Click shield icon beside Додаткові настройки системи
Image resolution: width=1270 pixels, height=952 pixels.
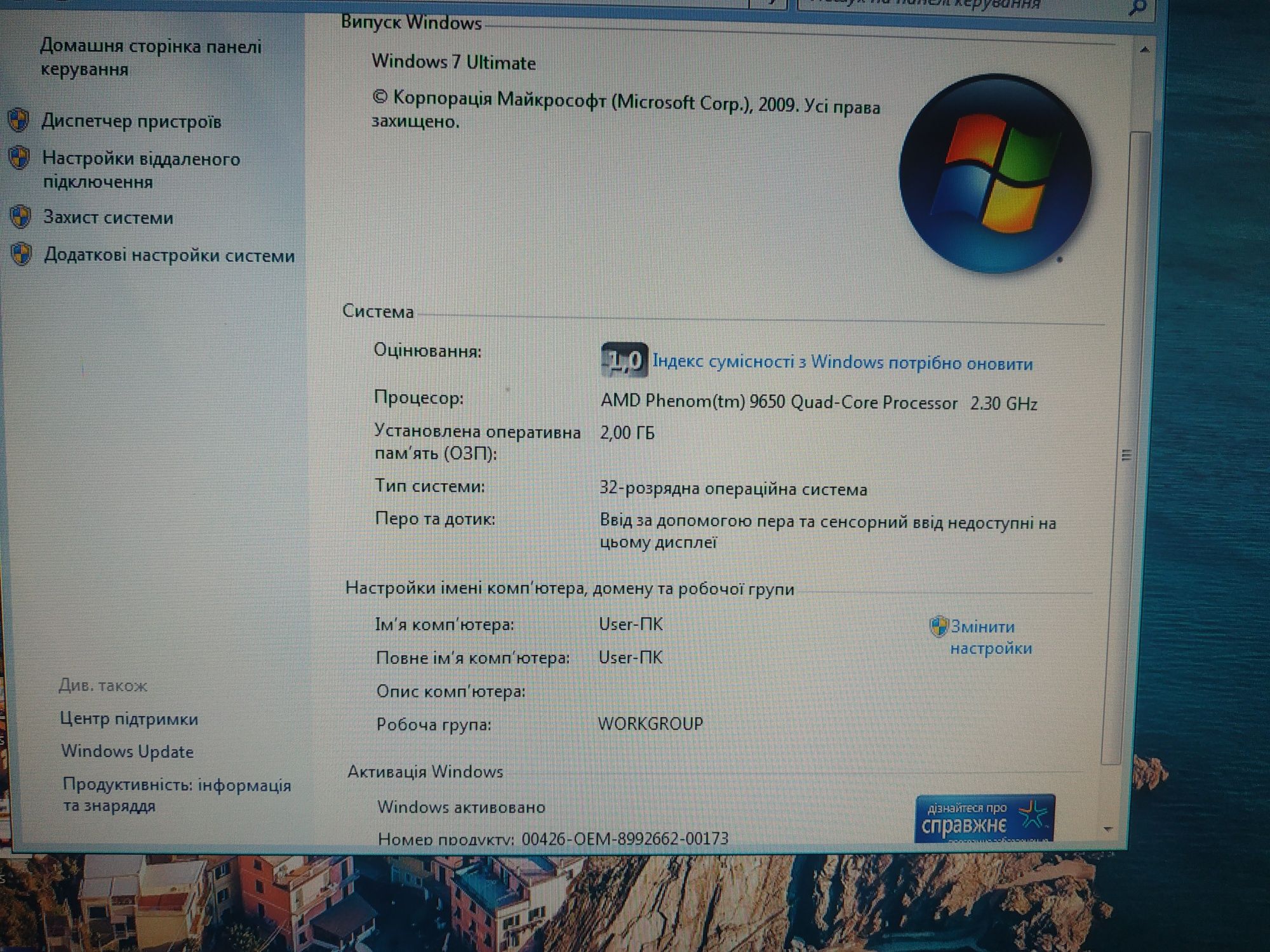tap(22, 254)
